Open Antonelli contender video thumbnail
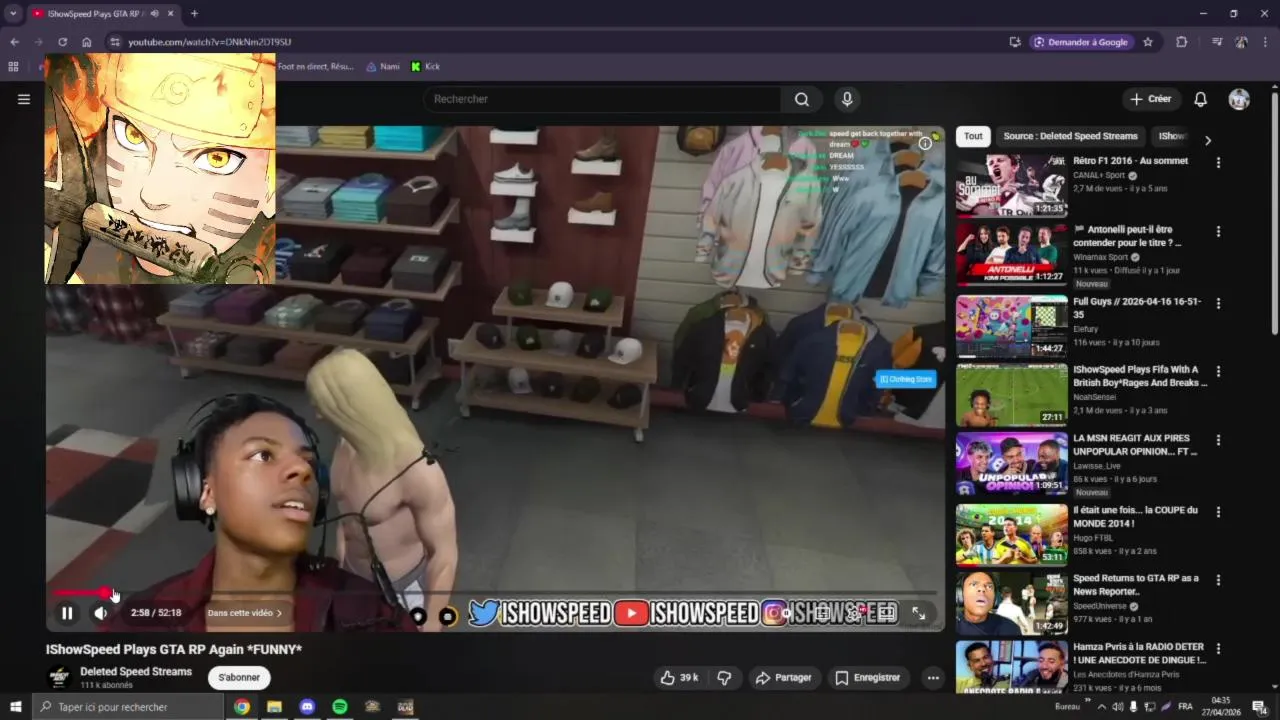This screenshot has height=720, width=1280. (x=1011, y=254)
